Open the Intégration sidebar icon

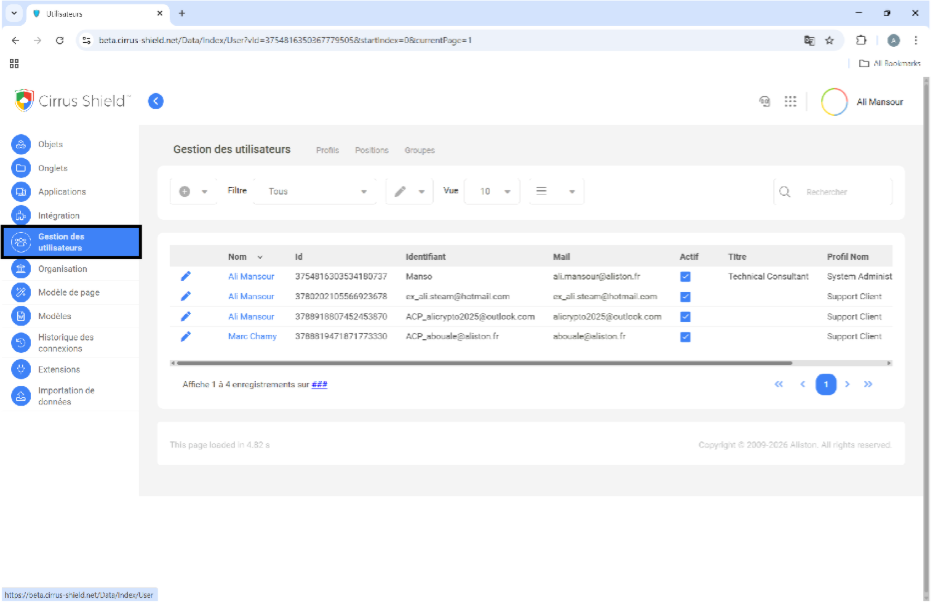pos(21,216)
